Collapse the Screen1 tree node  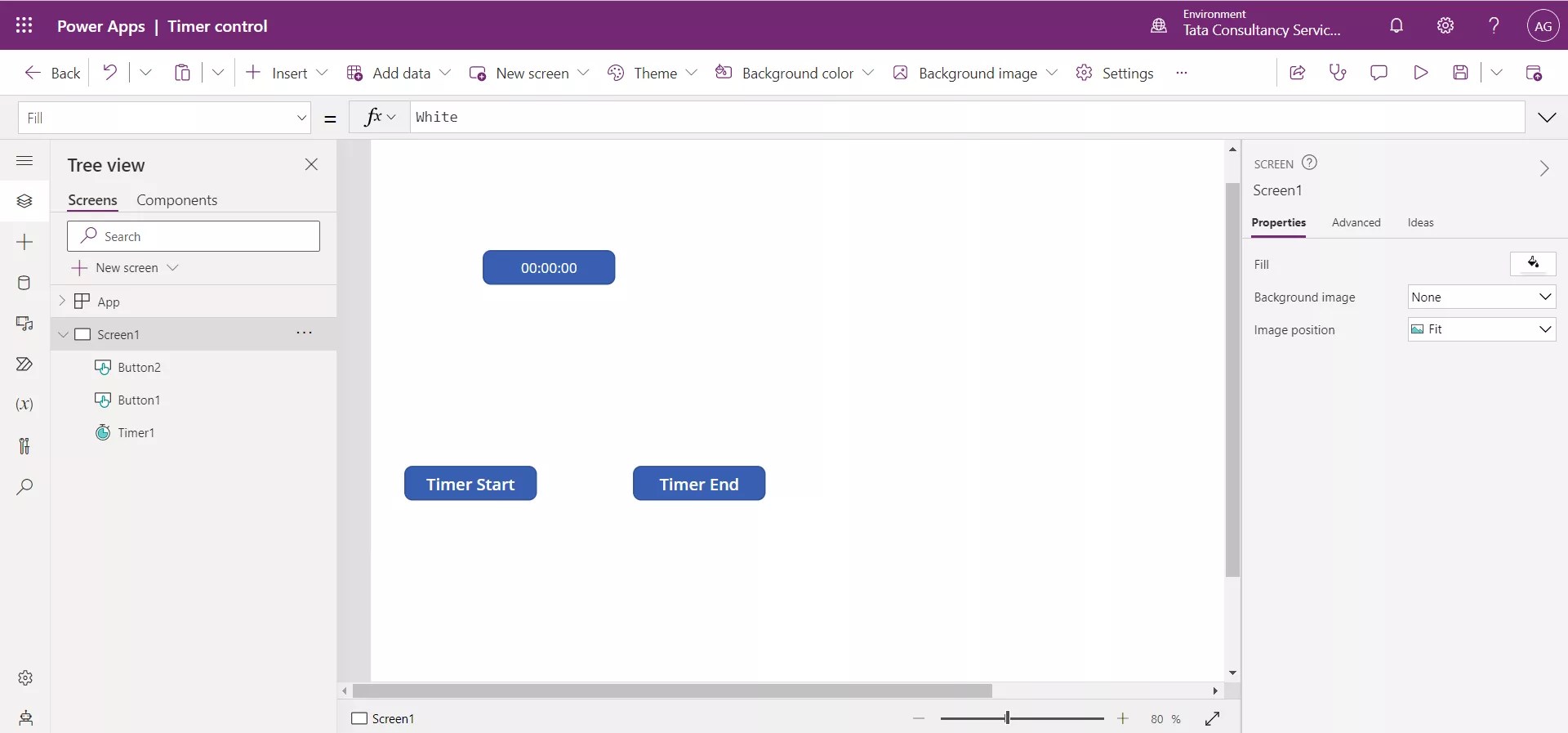pyautogui.click(x=63, y=334)
